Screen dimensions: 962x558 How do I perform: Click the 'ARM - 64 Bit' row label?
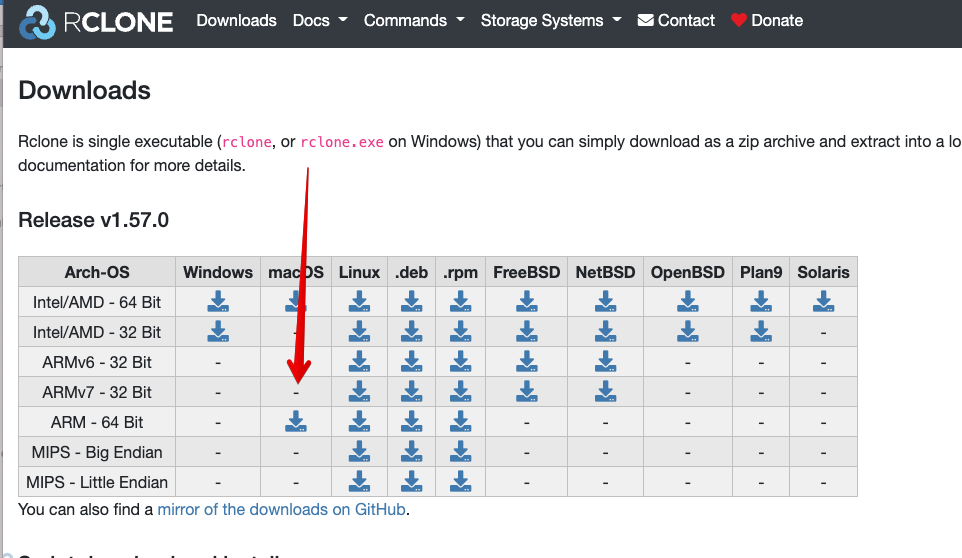pos(97,422)
